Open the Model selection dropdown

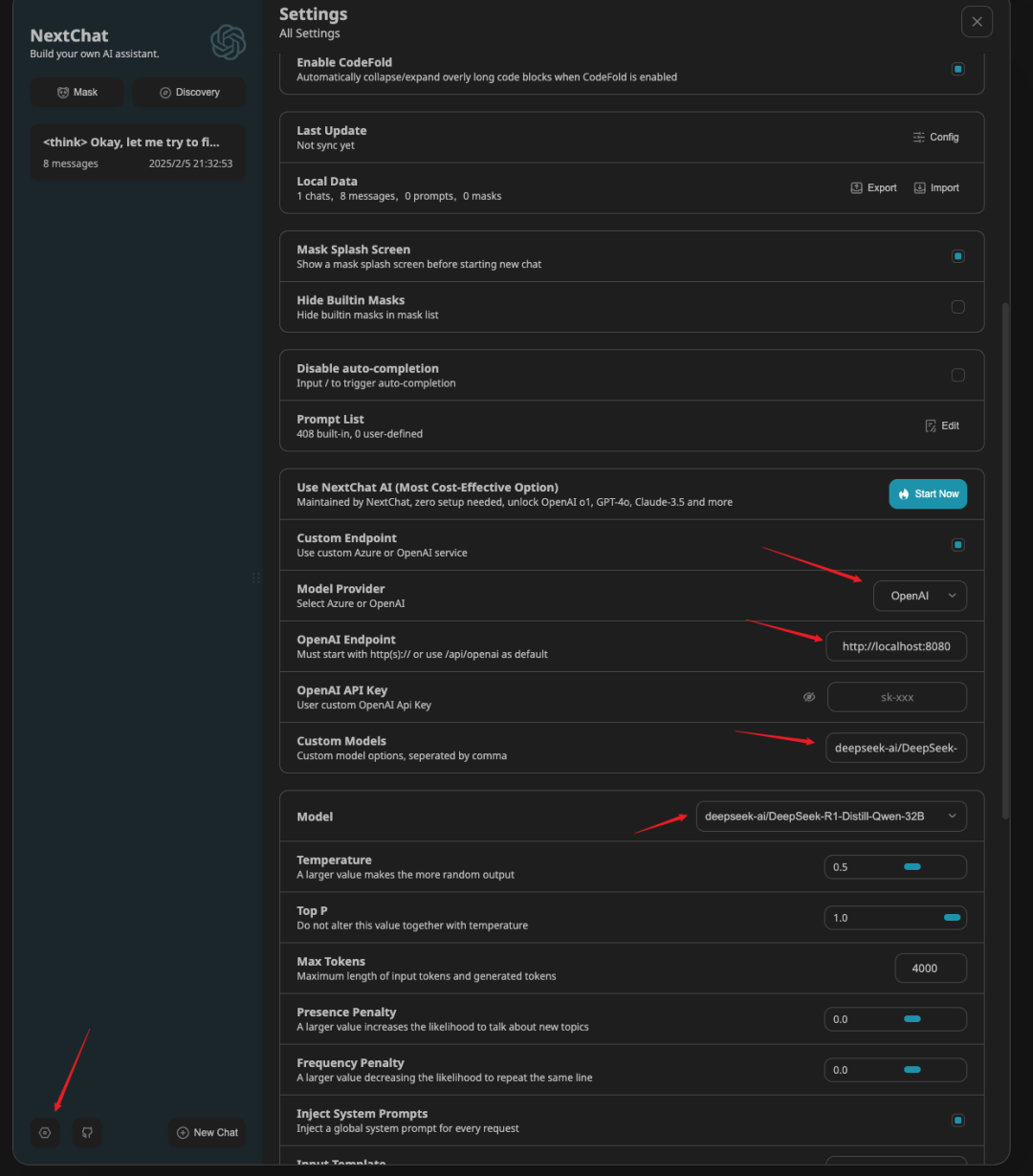[x=831, y=817]
